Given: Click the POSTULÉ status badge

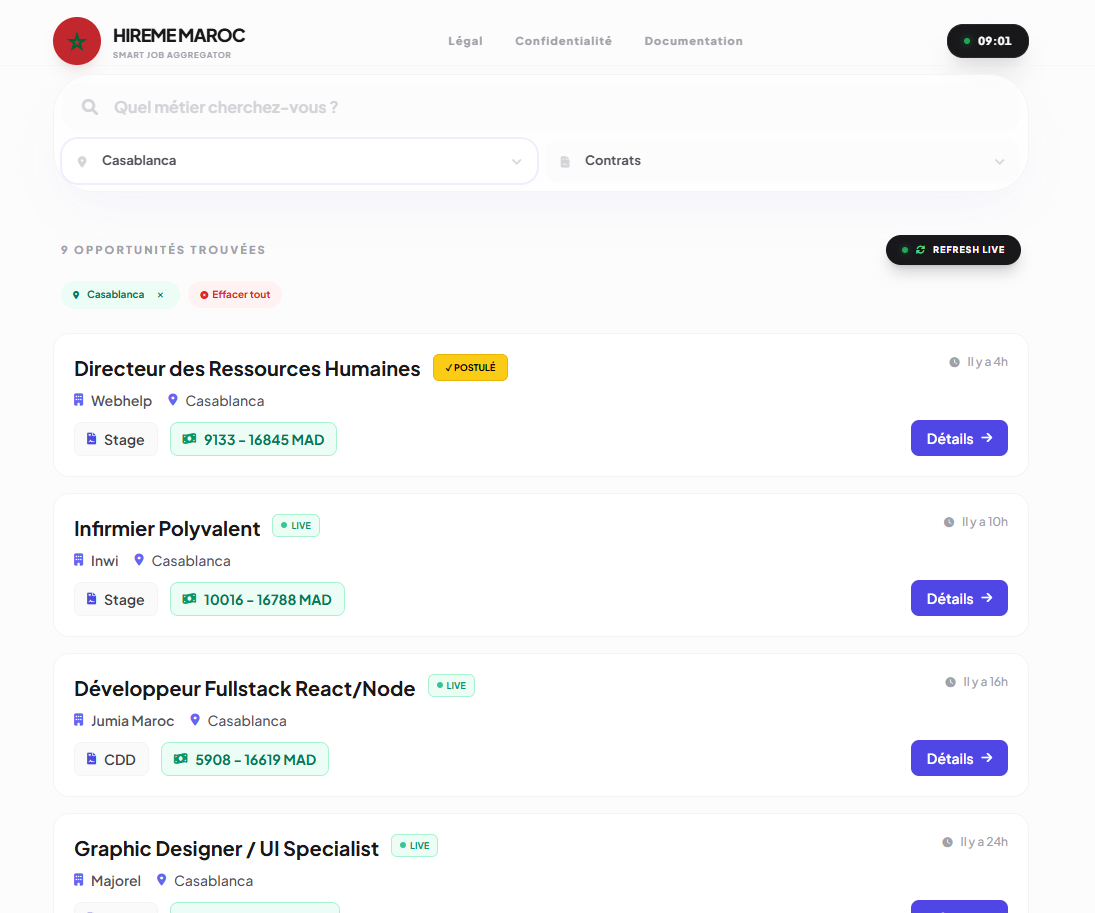Looking at the screenshot, I should [x=470, y=367].
